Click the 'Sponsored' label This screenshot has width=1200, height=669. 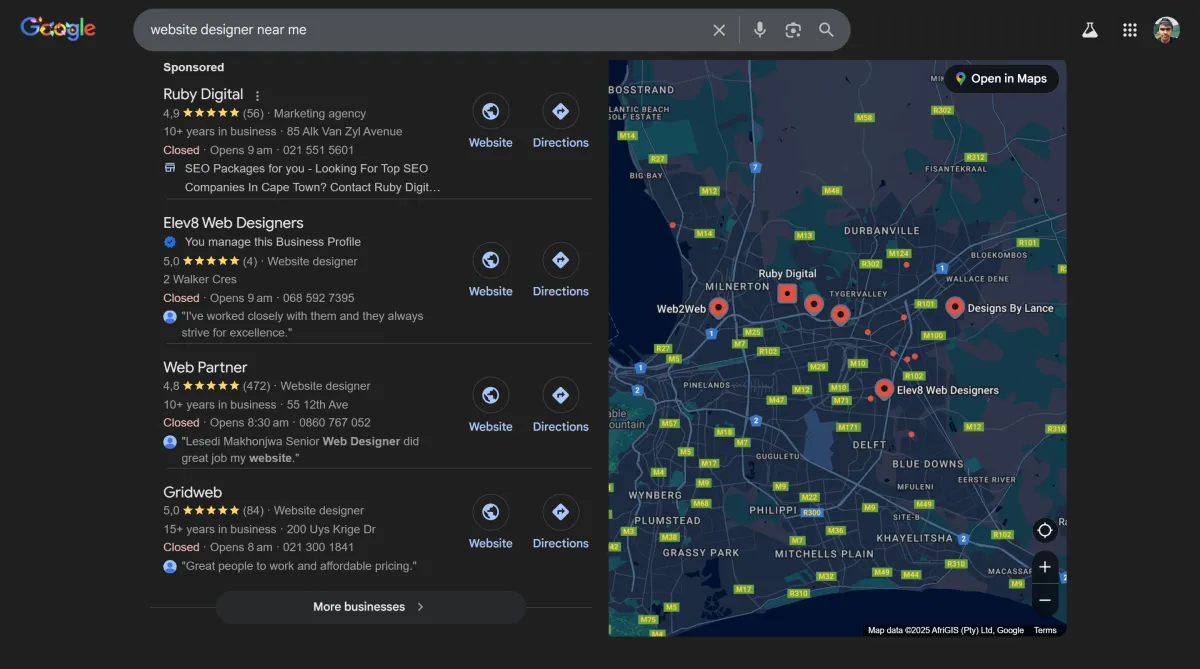coord(194,67)
